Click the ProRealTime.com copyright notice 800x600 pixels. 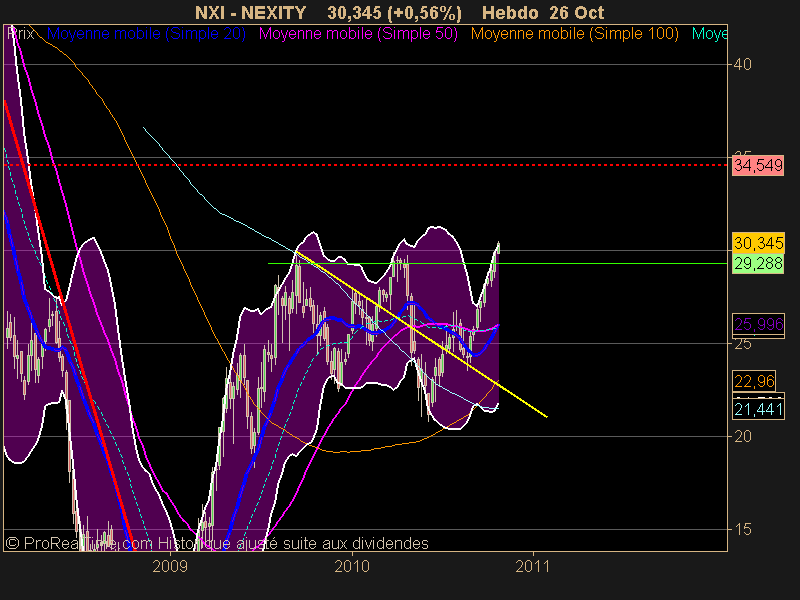click(x=216, y=543)
